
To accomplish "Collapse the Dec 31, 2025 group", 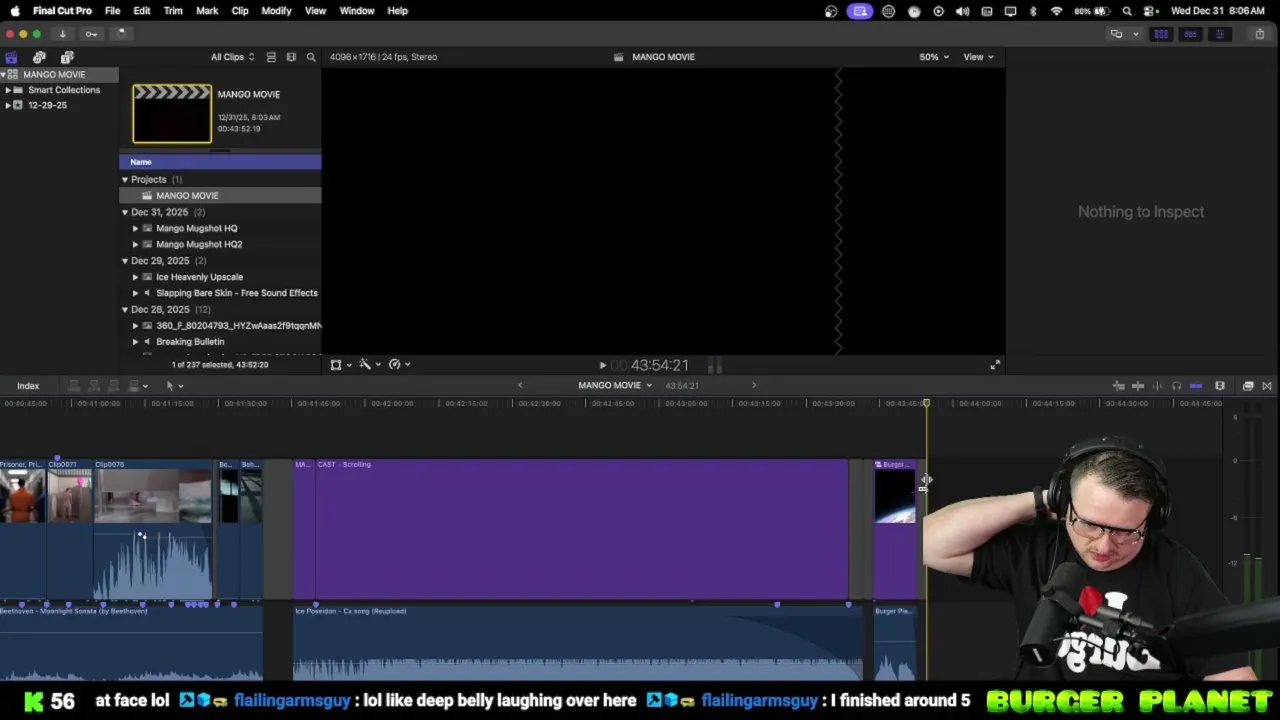I will 125,212.
